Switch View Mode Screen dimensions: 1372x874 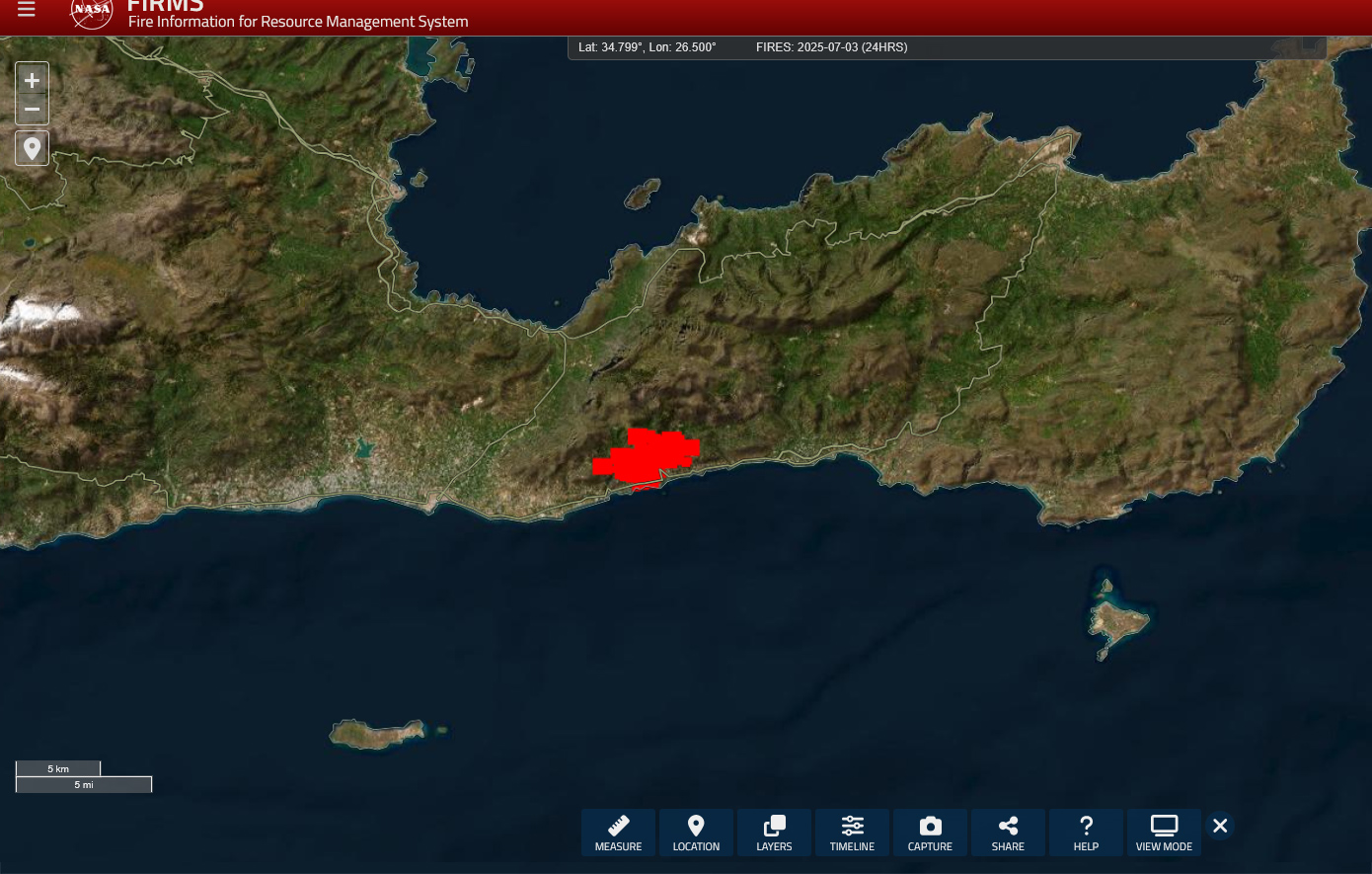pos(1164,833)
